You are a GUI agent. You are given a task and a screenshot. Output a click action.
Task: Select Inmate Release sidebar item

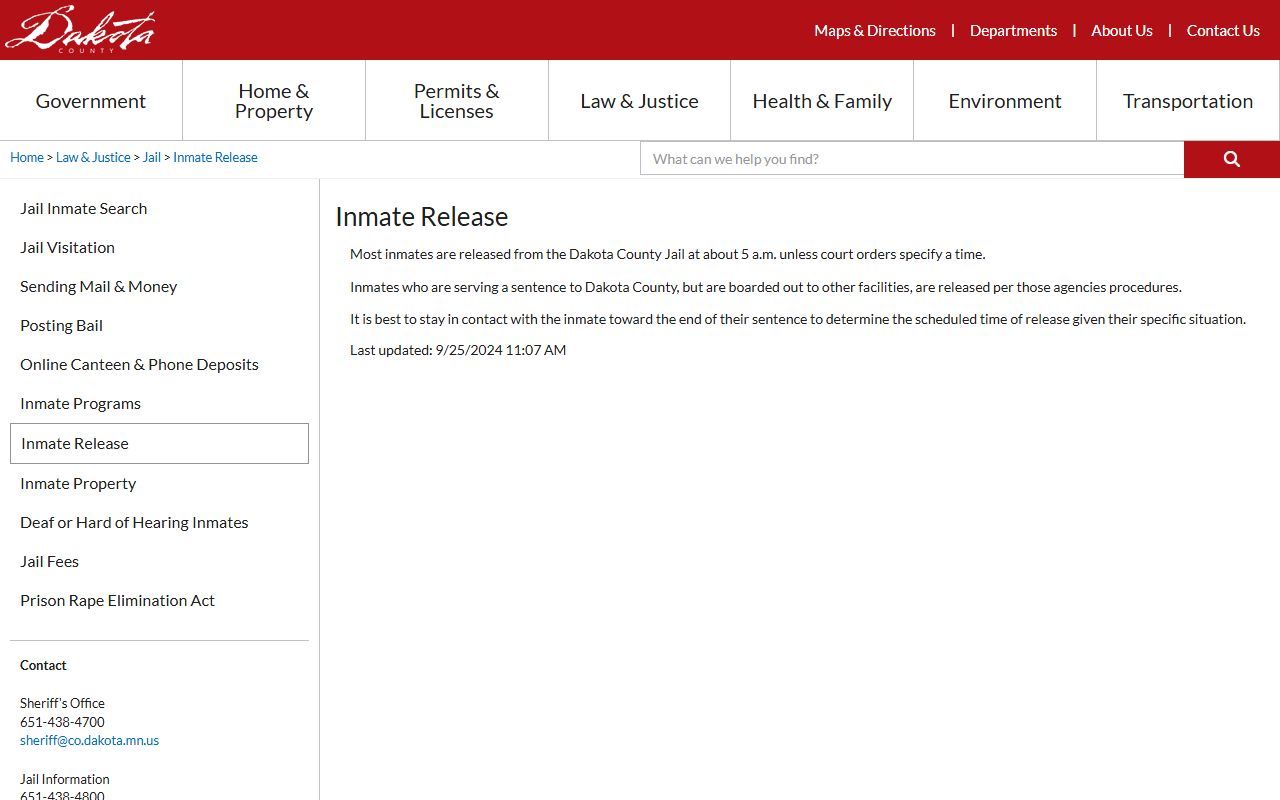coord(159,444)
